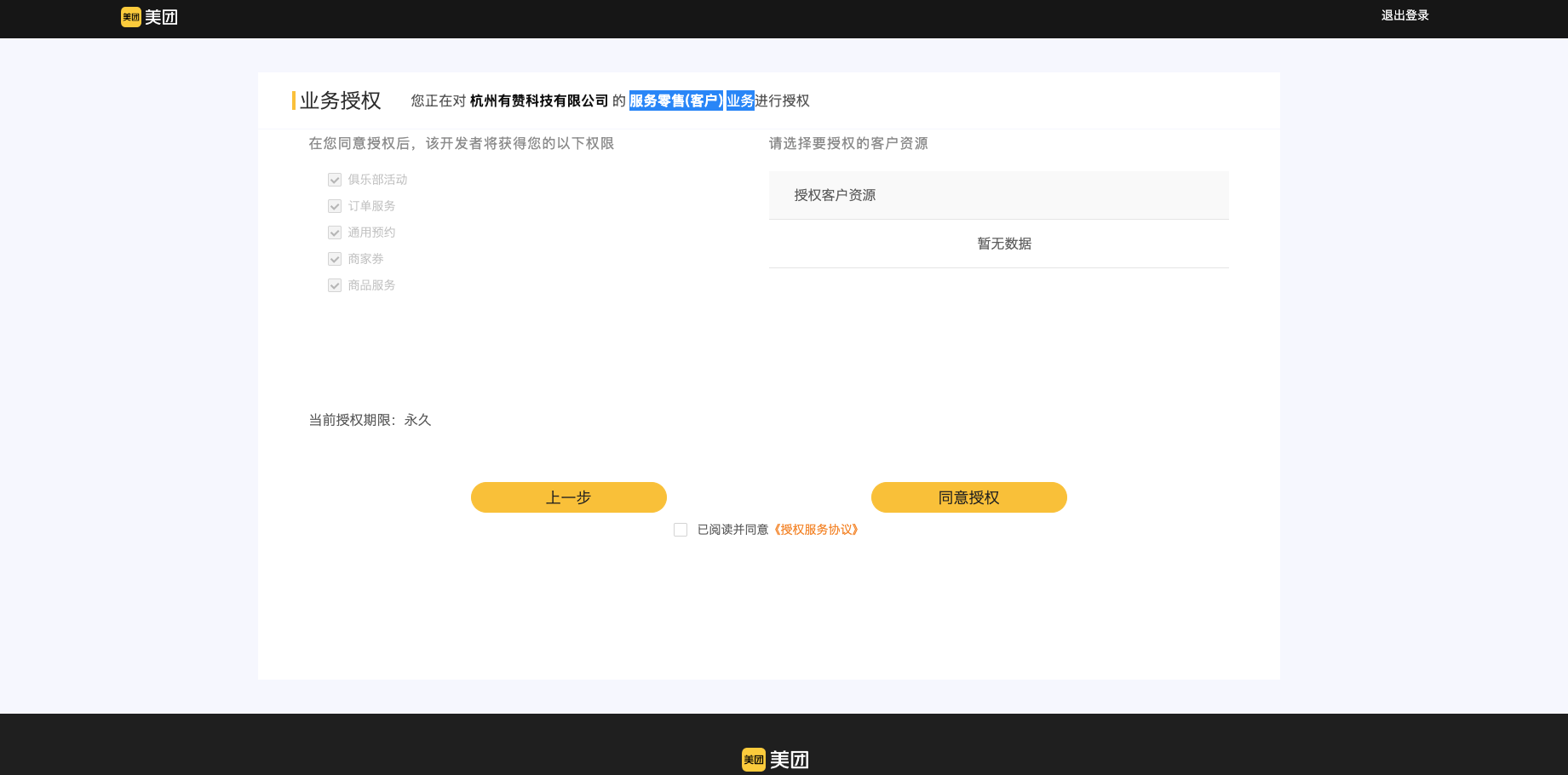
Task: Toggle the 订单服务 permission checkbox
Action: coord(335,206)
